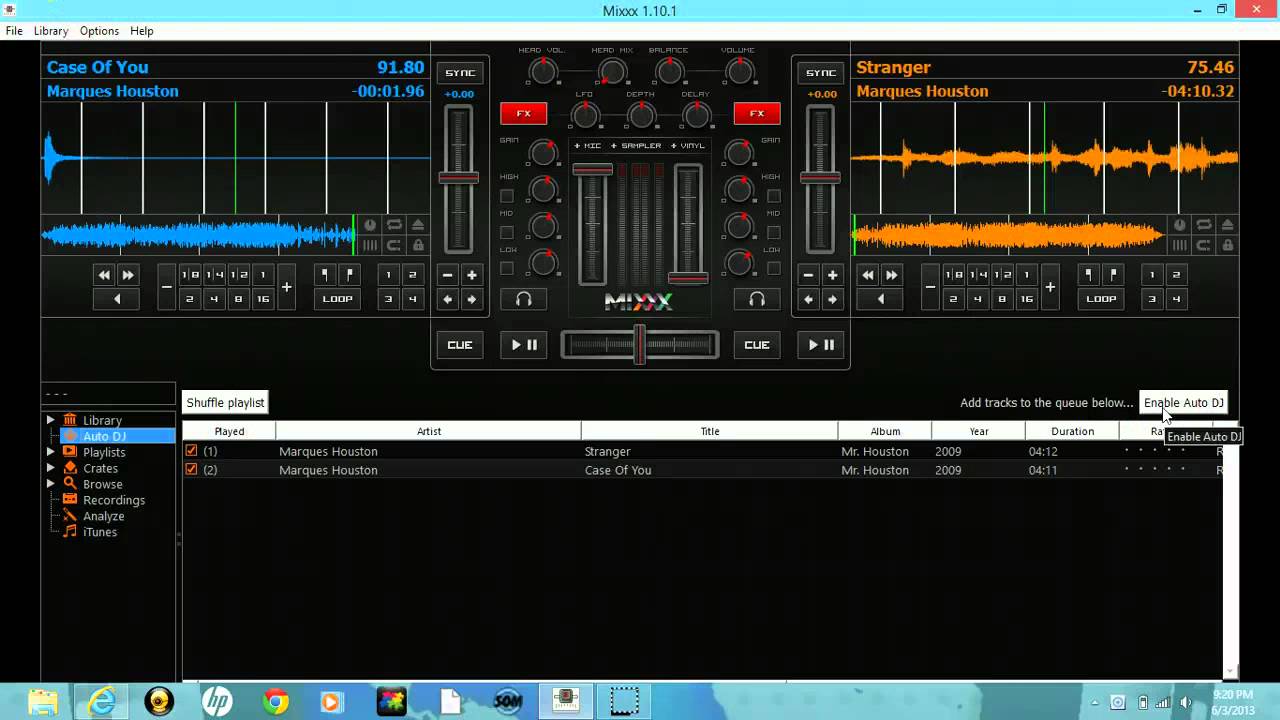Uncheck the Stranger track played checkbox
Image resolution: width=1280 pixels, height=720 pixels.
(x=192, y=451)
